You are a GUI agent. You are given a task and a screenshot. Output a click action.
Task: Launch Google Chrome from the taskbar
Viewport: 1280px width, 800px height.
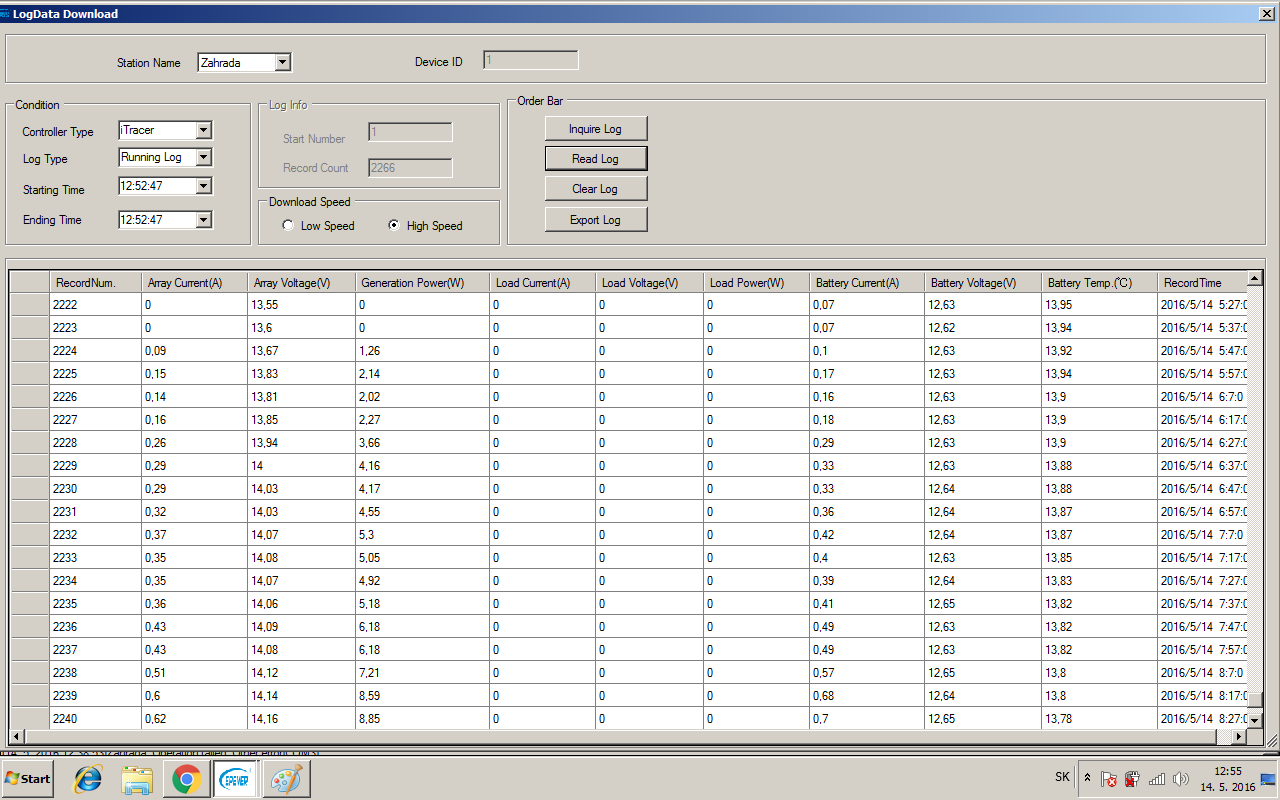pos(186,778)
